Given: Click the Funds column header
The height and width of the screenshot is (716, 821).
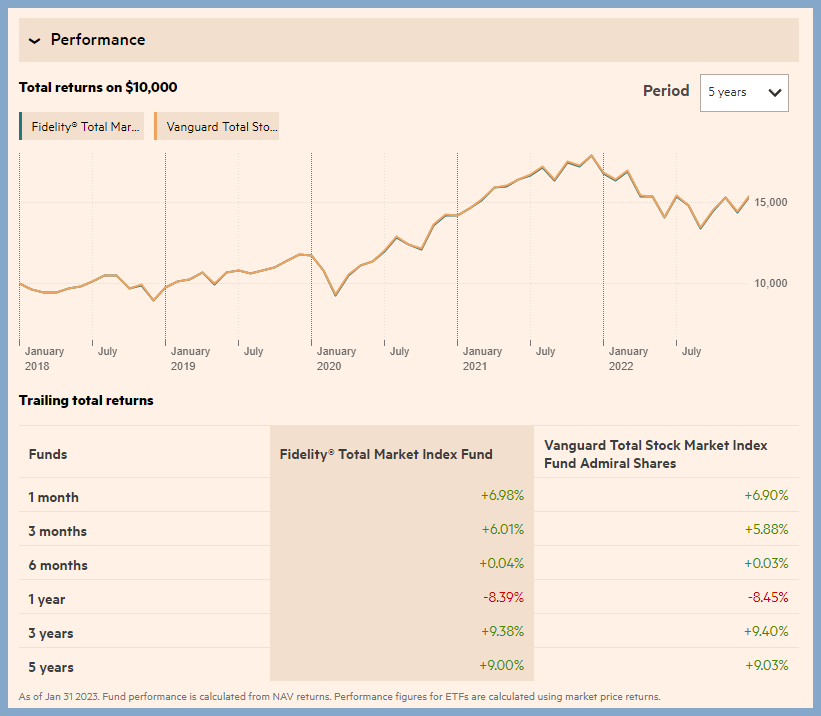Looking at the screenshot, I should tap(48, 454).
